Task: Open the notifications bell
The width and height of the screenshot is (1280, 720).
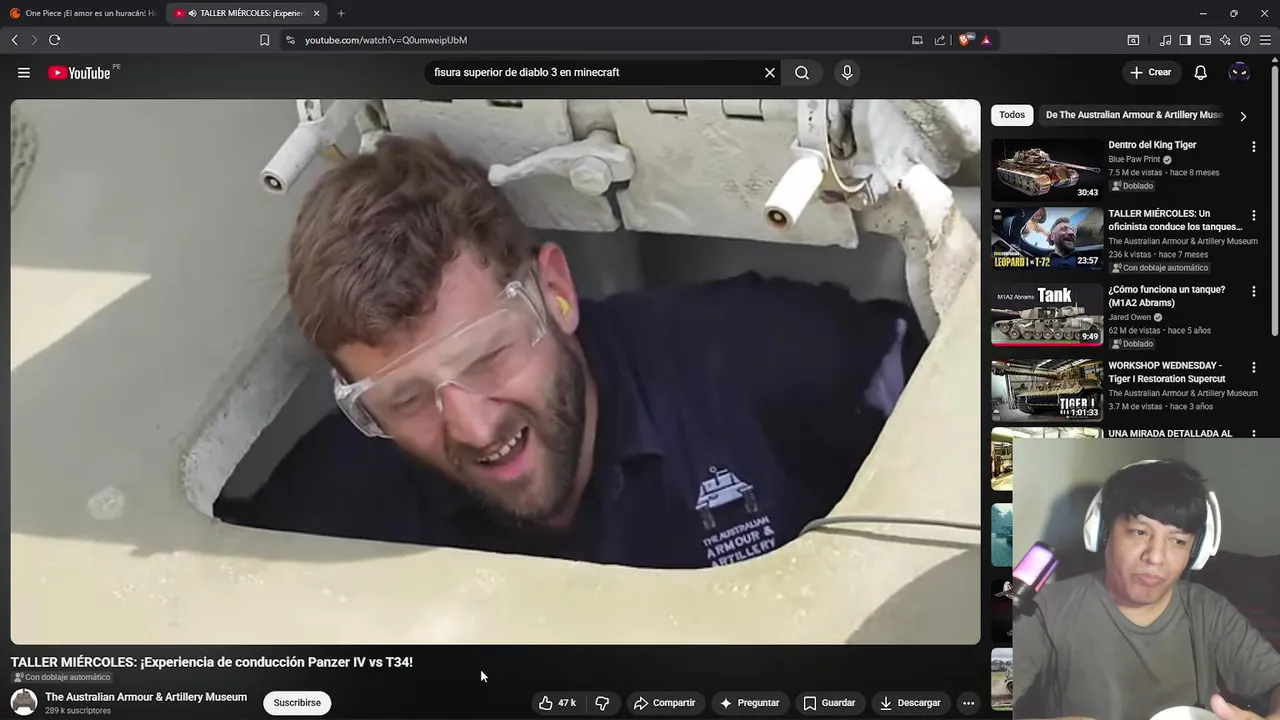Action: pyautogui.click(x=1201, y=72)
